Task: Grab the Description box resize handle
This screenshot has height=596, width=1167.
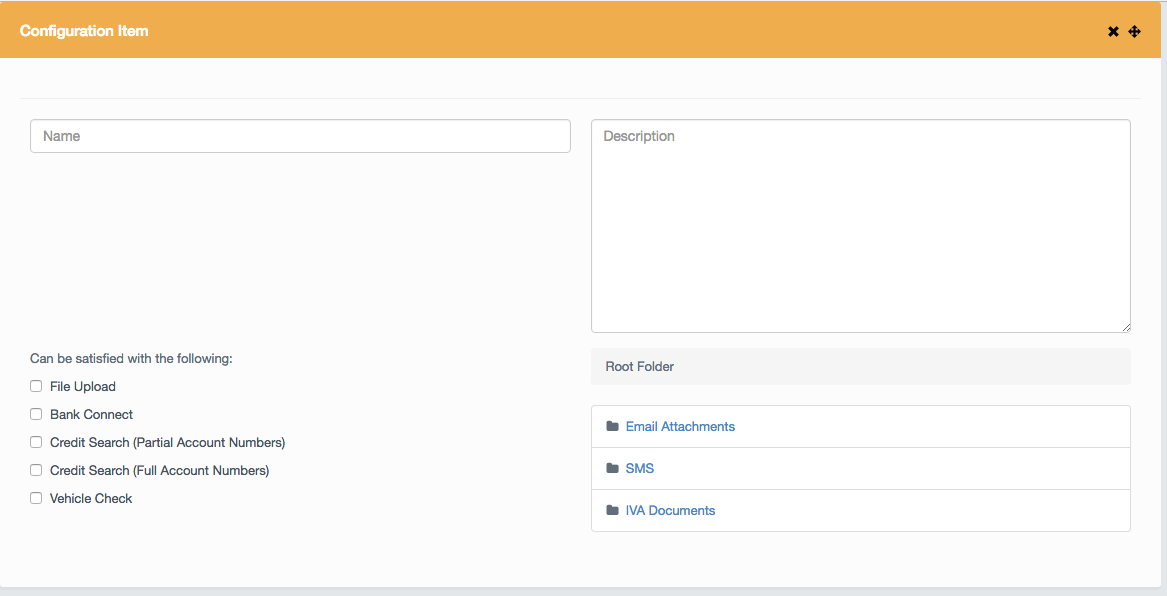Action: click(x=1126, y=327)
